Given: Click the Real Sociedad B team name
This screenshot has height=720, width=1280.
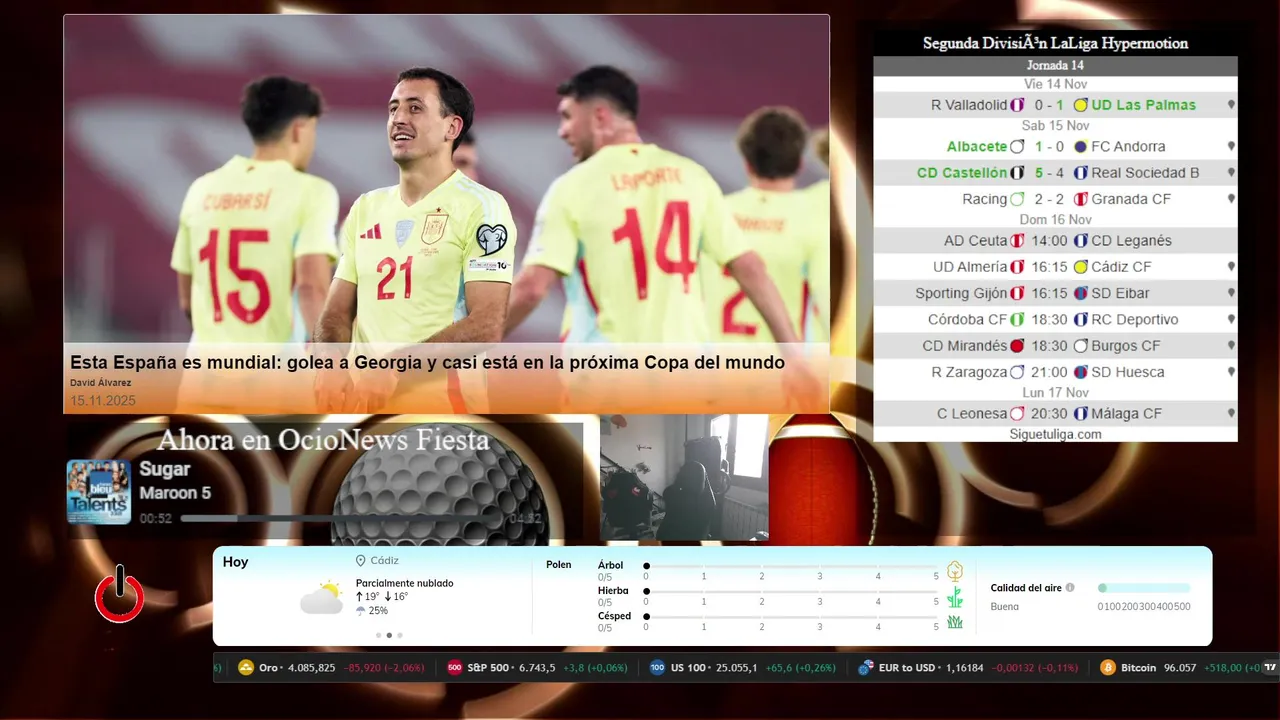Looking at the screenshot, I should coord(1145,173).
